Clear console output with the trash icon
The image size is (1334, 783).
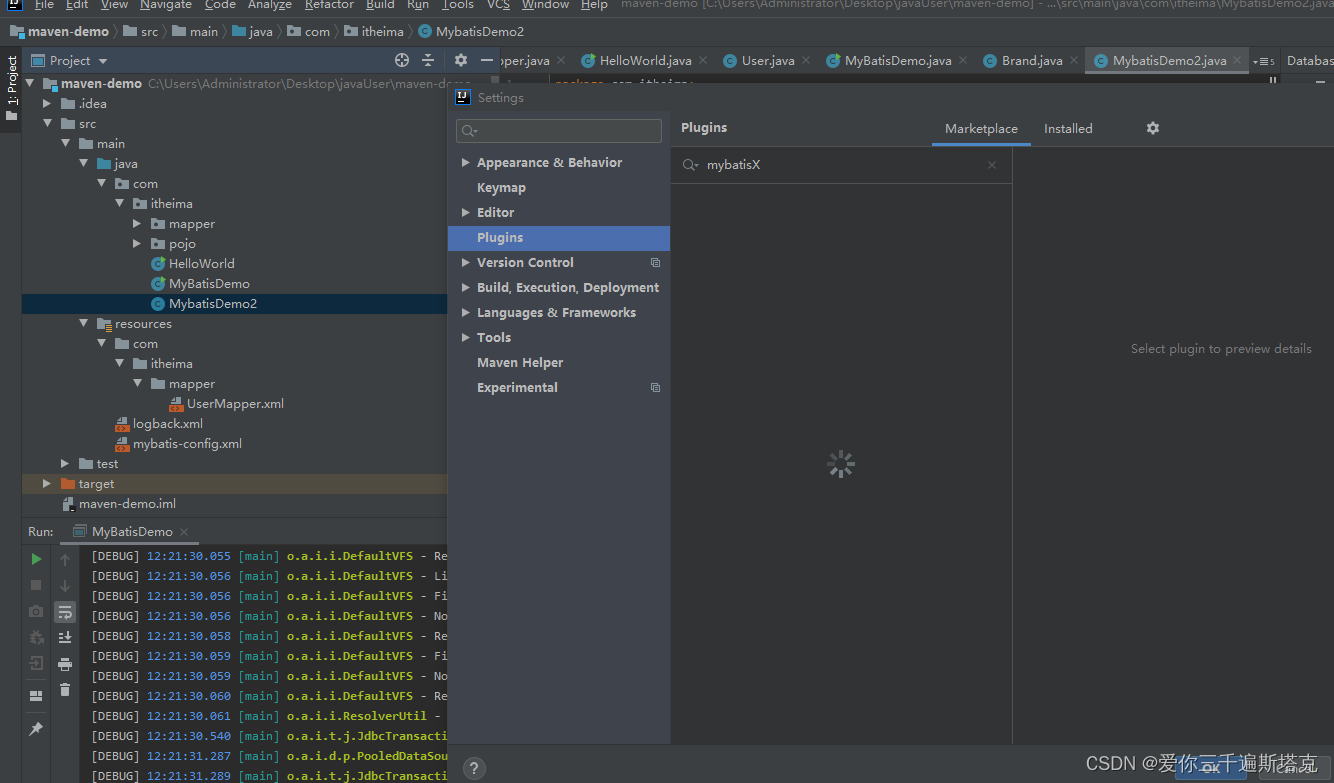click(x=65, y=689)
